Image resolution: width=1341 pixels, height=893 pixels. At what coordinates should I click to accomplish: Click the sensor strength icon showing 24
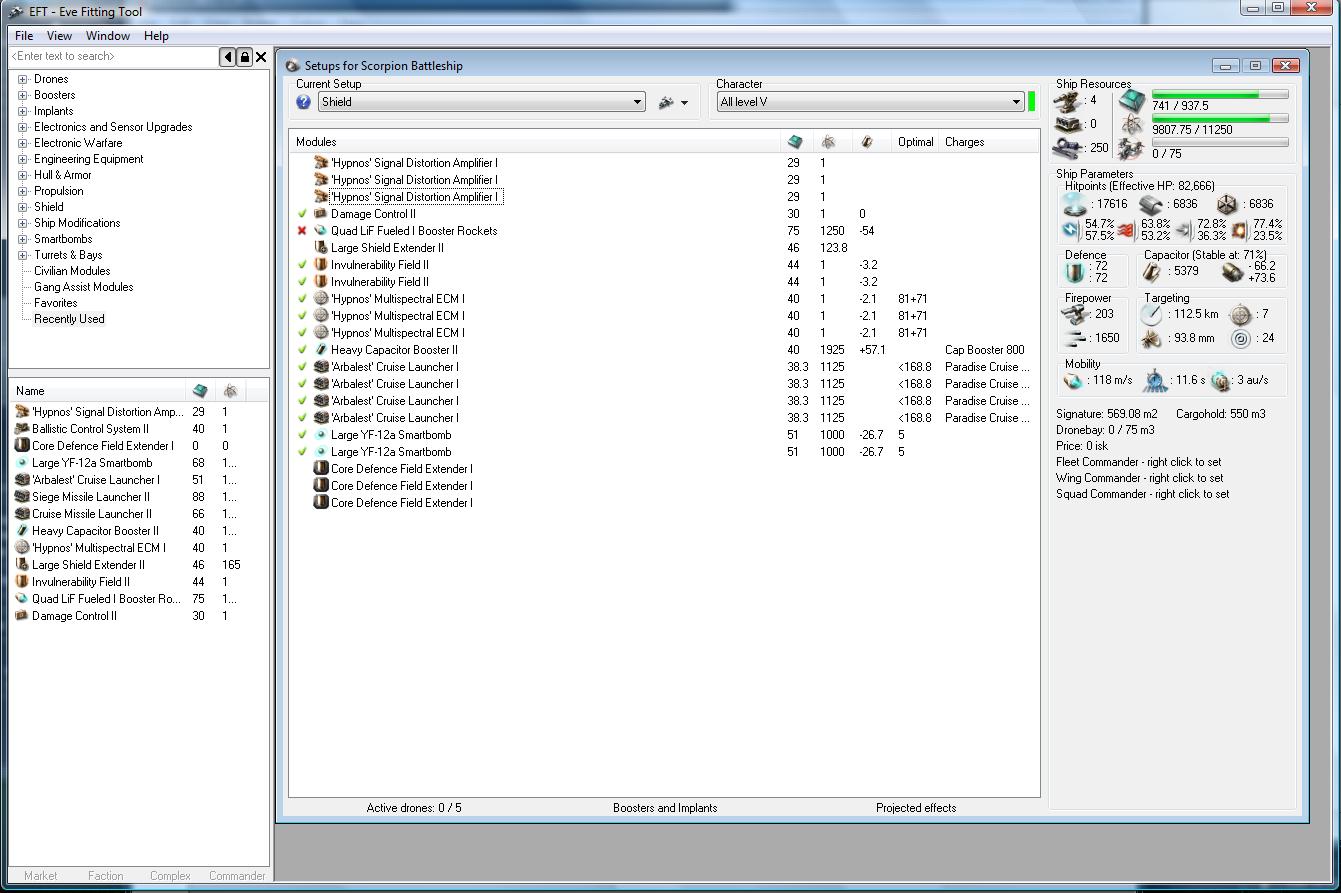pos(1240,340)
